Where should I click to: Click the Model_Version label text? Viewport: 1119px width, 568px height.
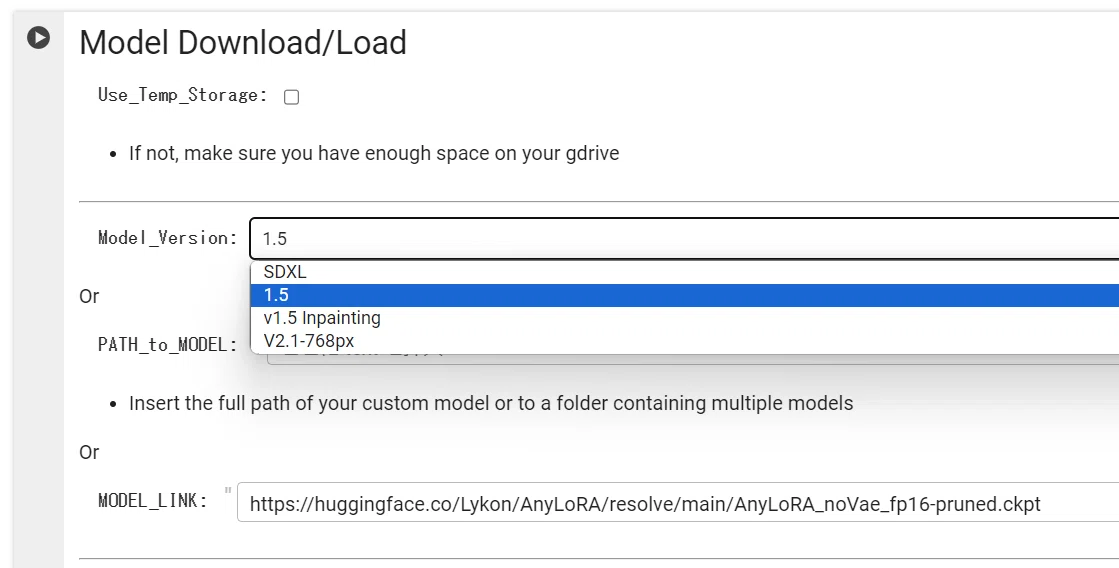point(168,238)
